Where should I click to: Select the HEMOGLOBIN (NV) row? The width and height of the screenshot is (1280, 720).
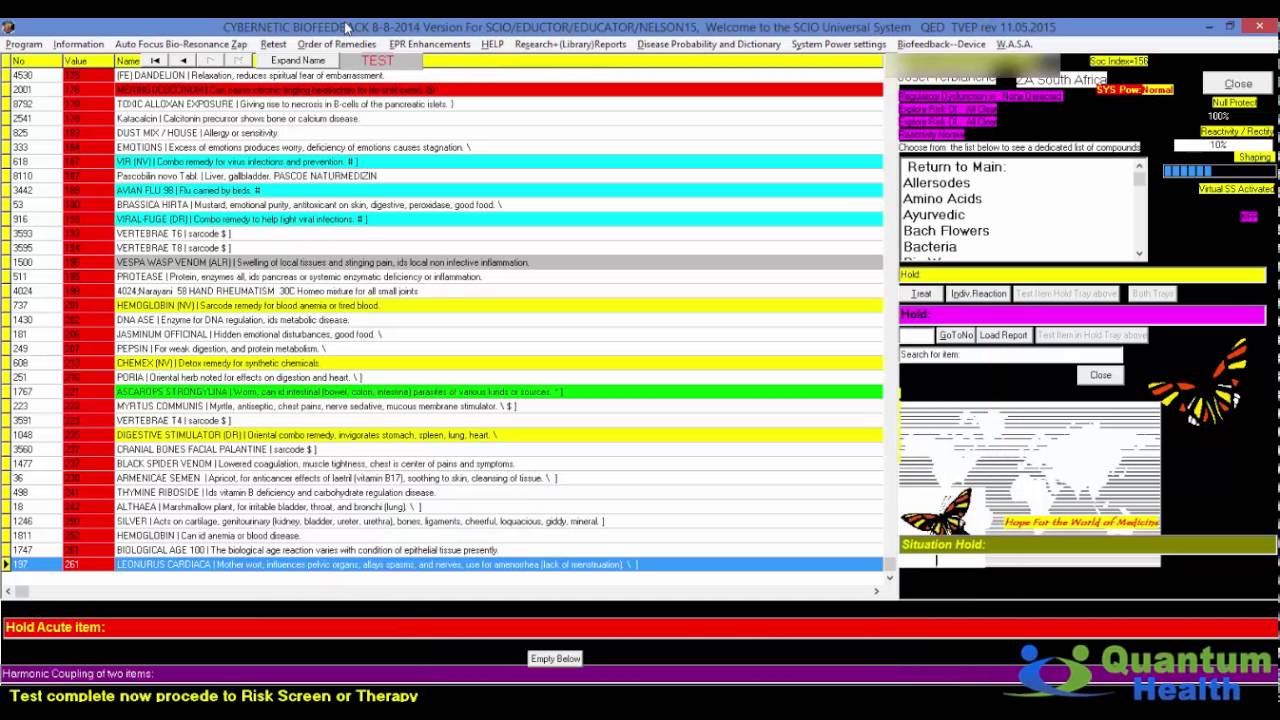pyautogui.click(x=442, y=306)
